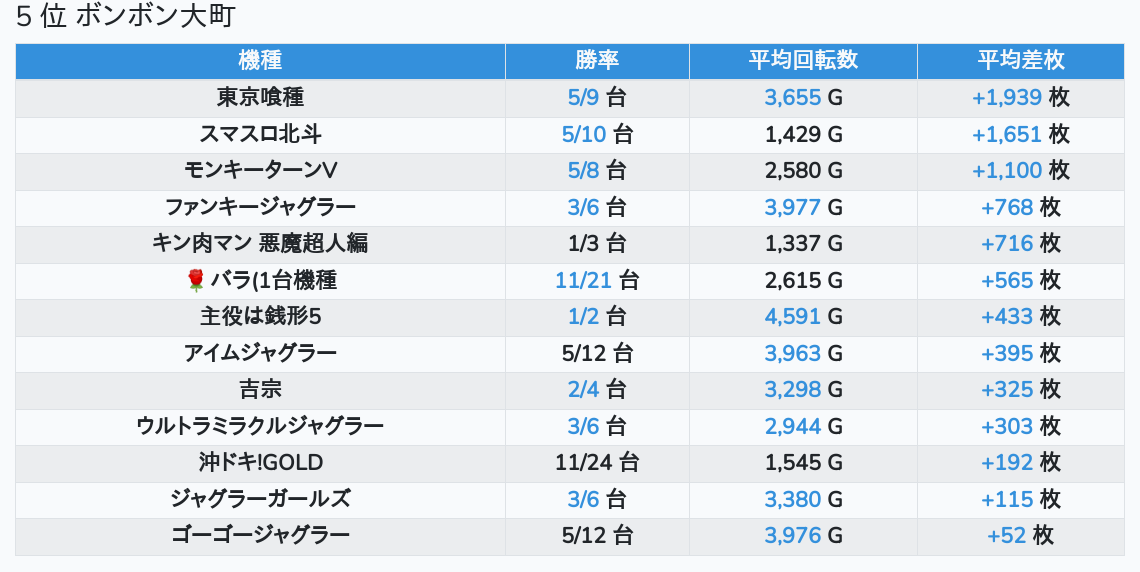Click キン肉マン 悪魔超人編 row name
The width and height of the screenshot is (1140, 572).
260,244
